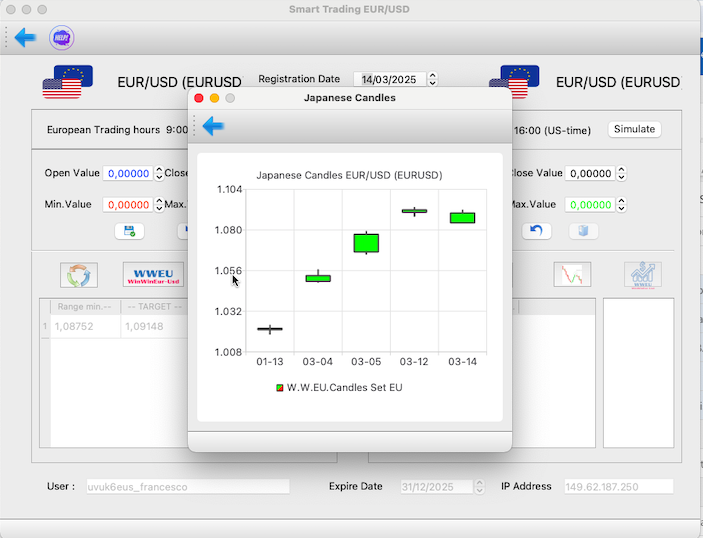703x538 pixels.
Task: Open the WWEU WinWinEur-Usd icon
Action: 152,275
